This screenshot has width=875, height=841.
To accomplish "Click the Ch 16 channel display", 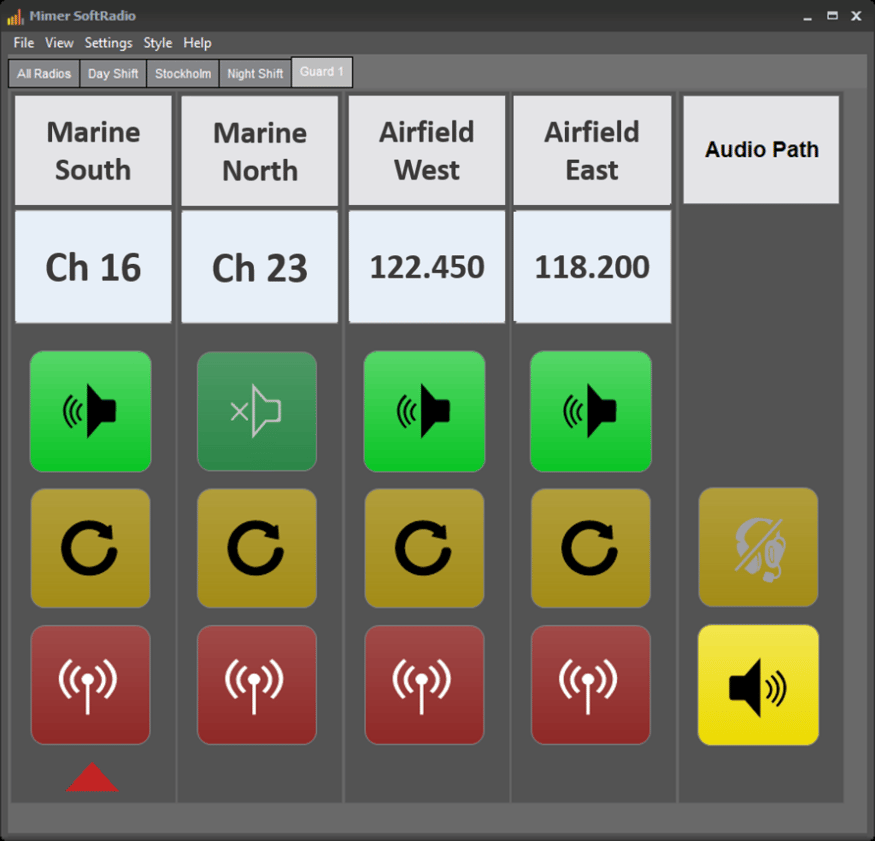I will [93, 267].
